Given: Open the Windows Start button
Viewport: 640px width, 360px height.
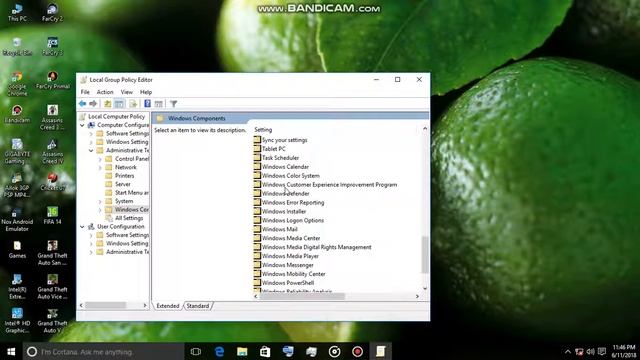Looking at the screenshot, I should point(11,351).
